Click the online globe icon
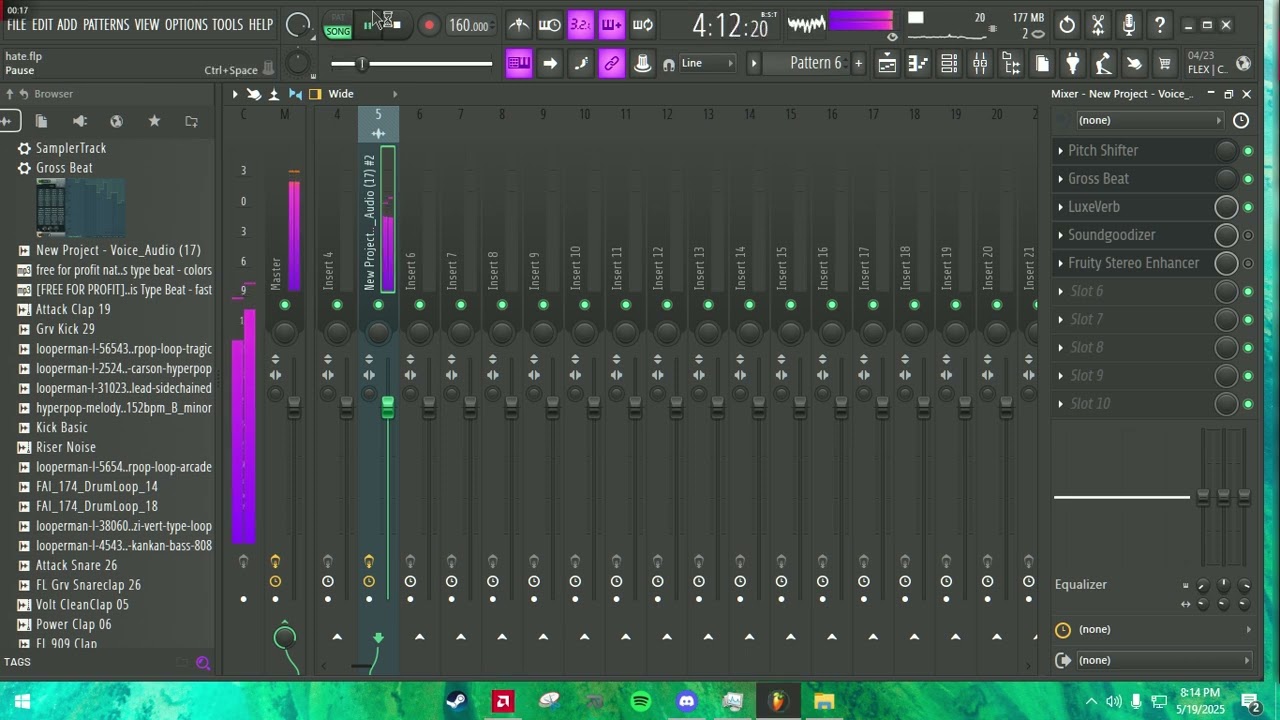The width and height of the screenshot is (1280, 720). [1243, 63]
